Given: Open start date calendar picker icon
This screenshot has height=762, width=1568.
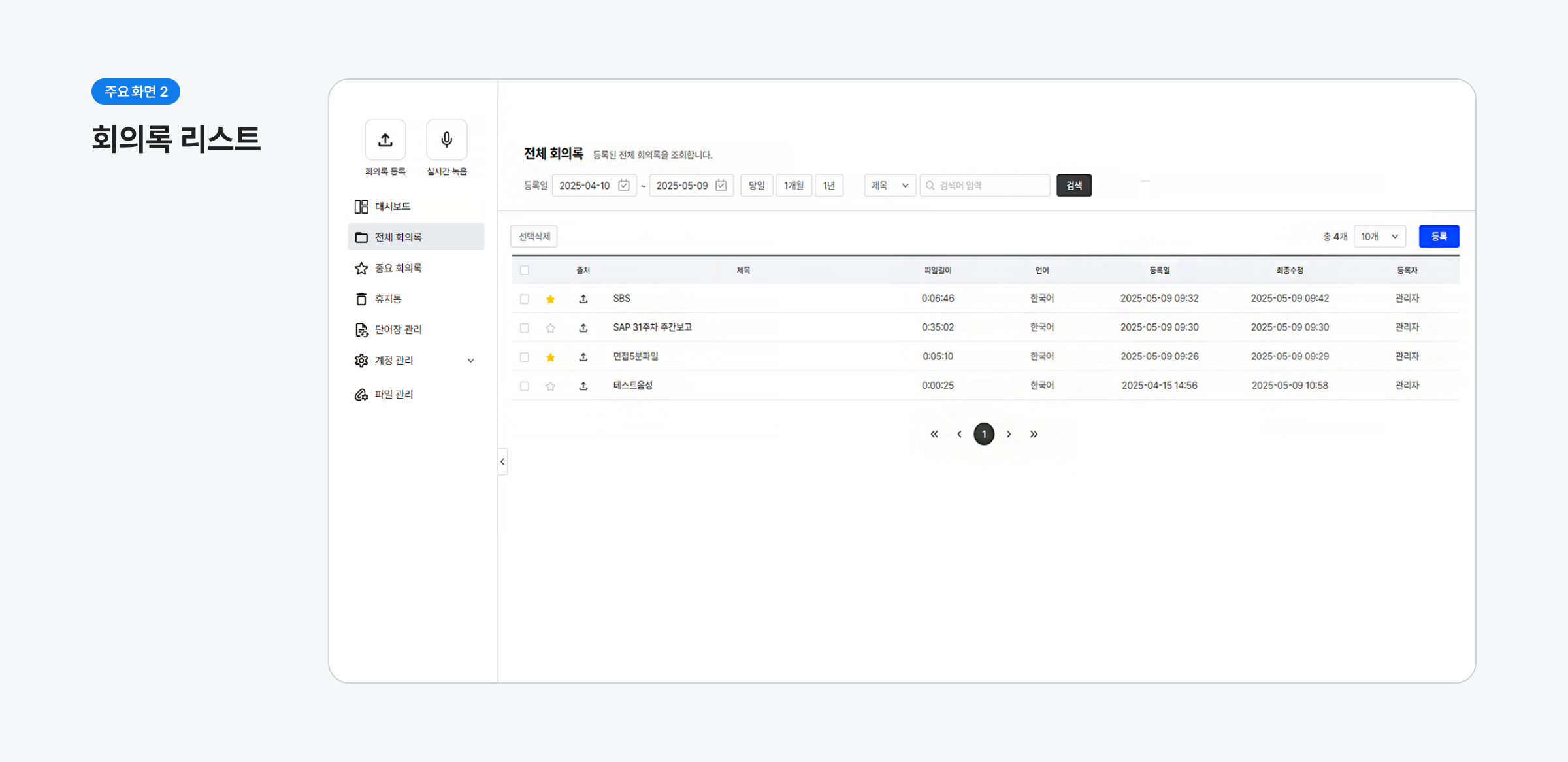Looking at the screenshot, I should point(624,186).
